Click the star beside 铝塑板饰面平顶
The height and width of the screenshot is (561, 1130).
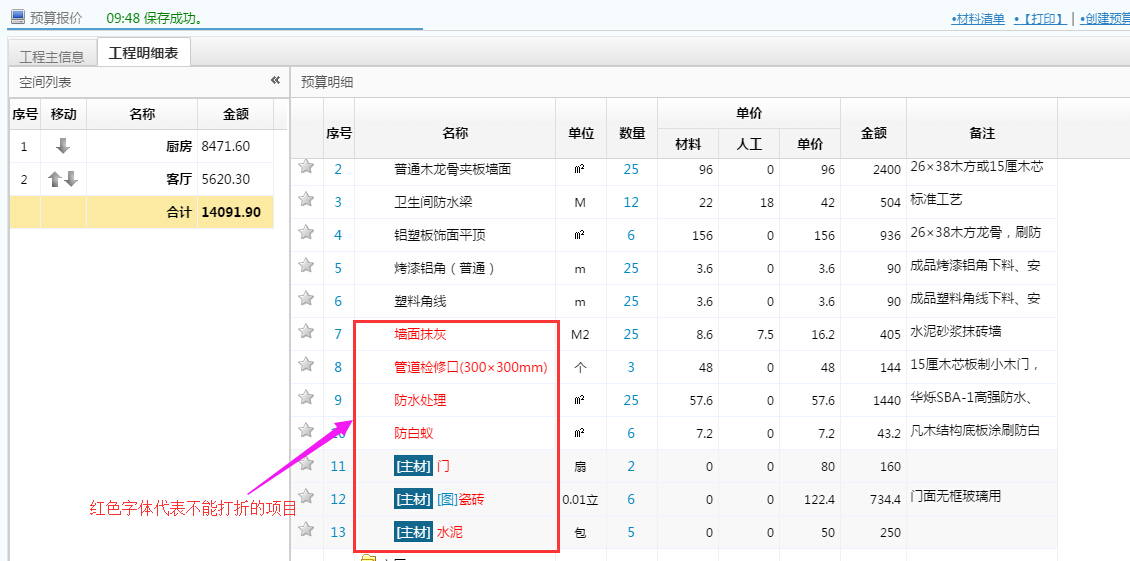pyautogui.click(x=306, y=233)
